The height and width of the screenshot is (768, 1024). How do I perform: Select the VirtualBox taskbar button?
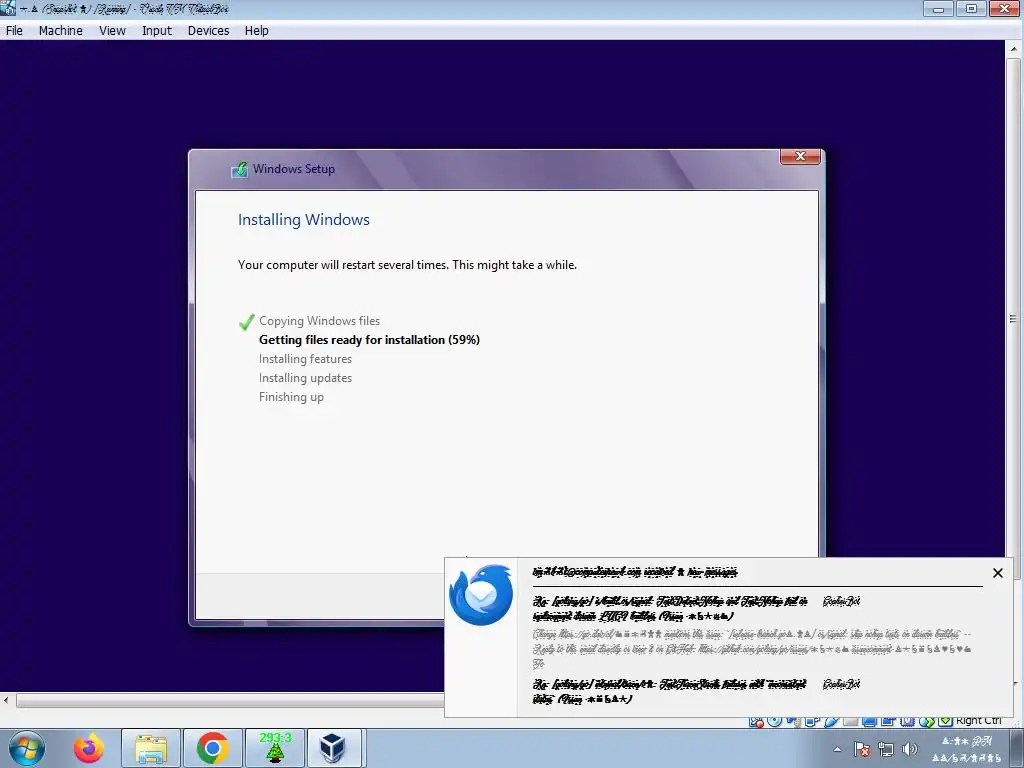pos(334,748)
